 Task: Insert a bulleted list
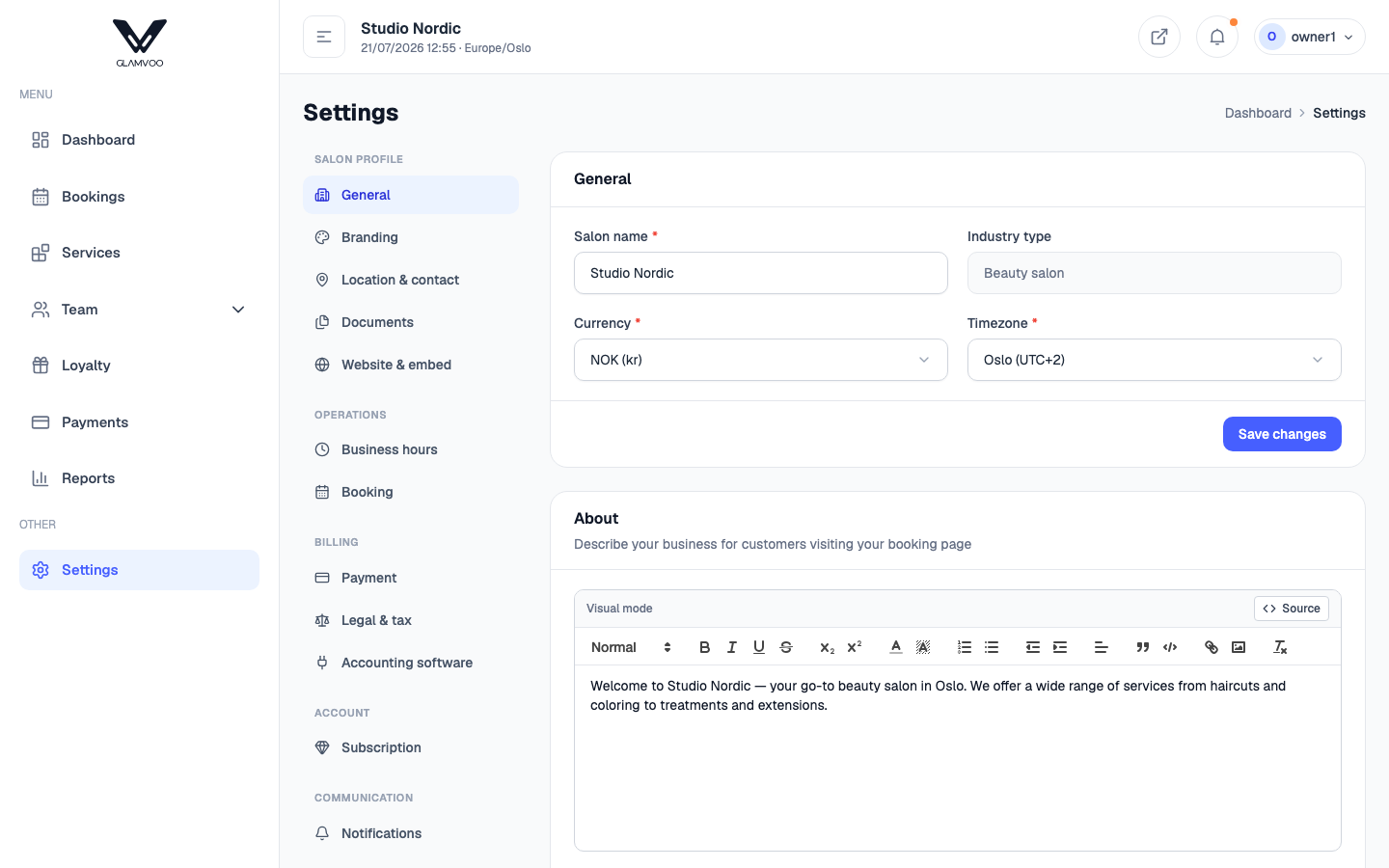click(992, 647)
